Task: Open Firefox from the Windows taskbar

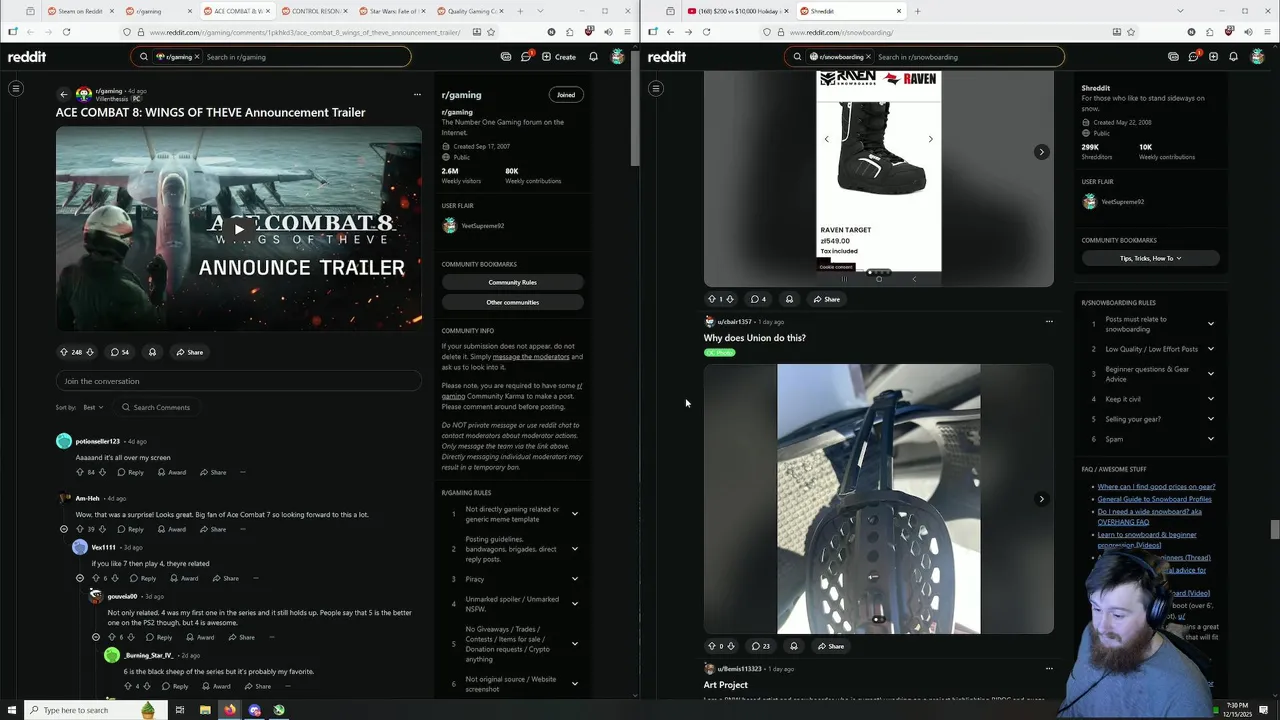Action: 230,710
